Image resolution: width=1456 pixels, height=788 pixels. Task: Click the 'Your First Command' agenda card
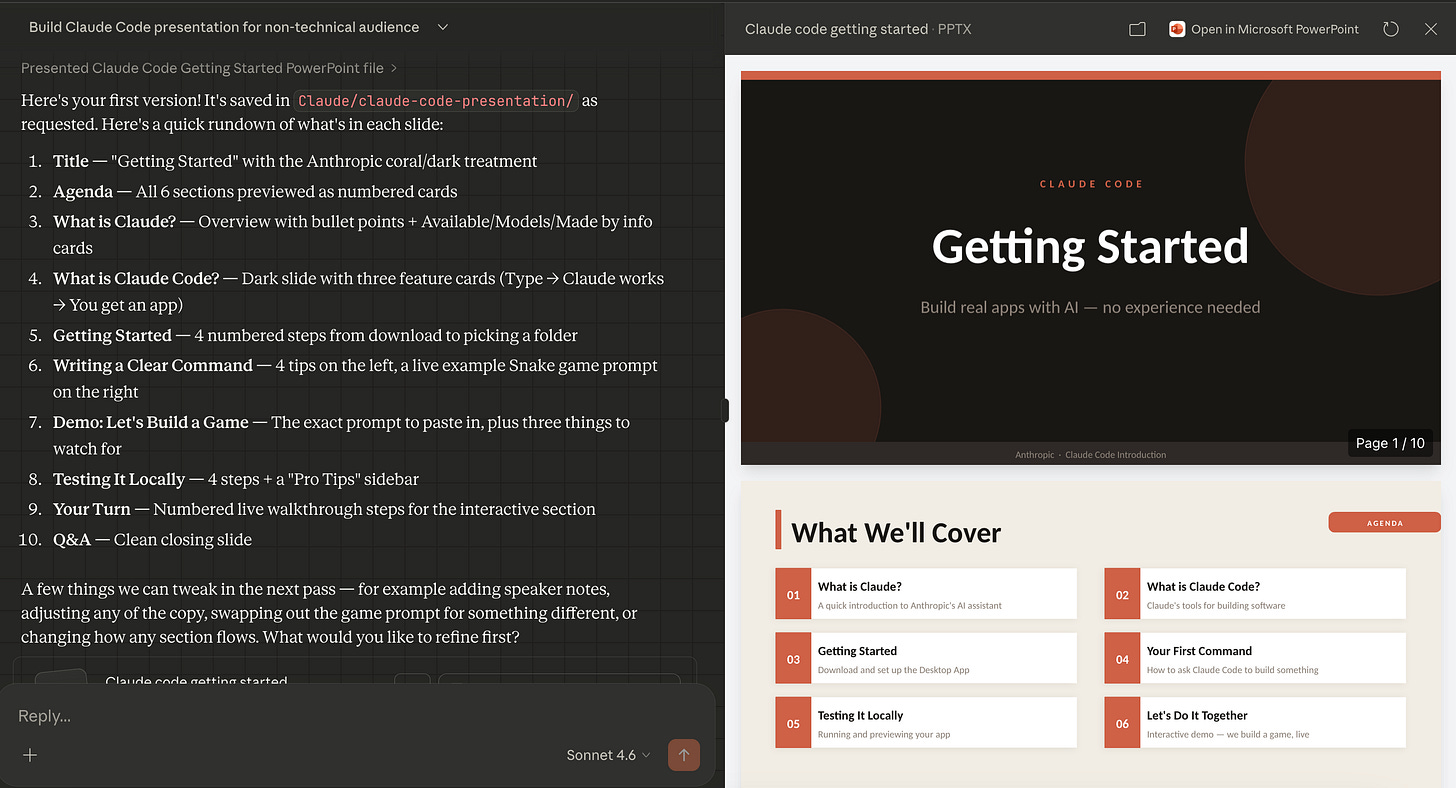(1255, 658)
